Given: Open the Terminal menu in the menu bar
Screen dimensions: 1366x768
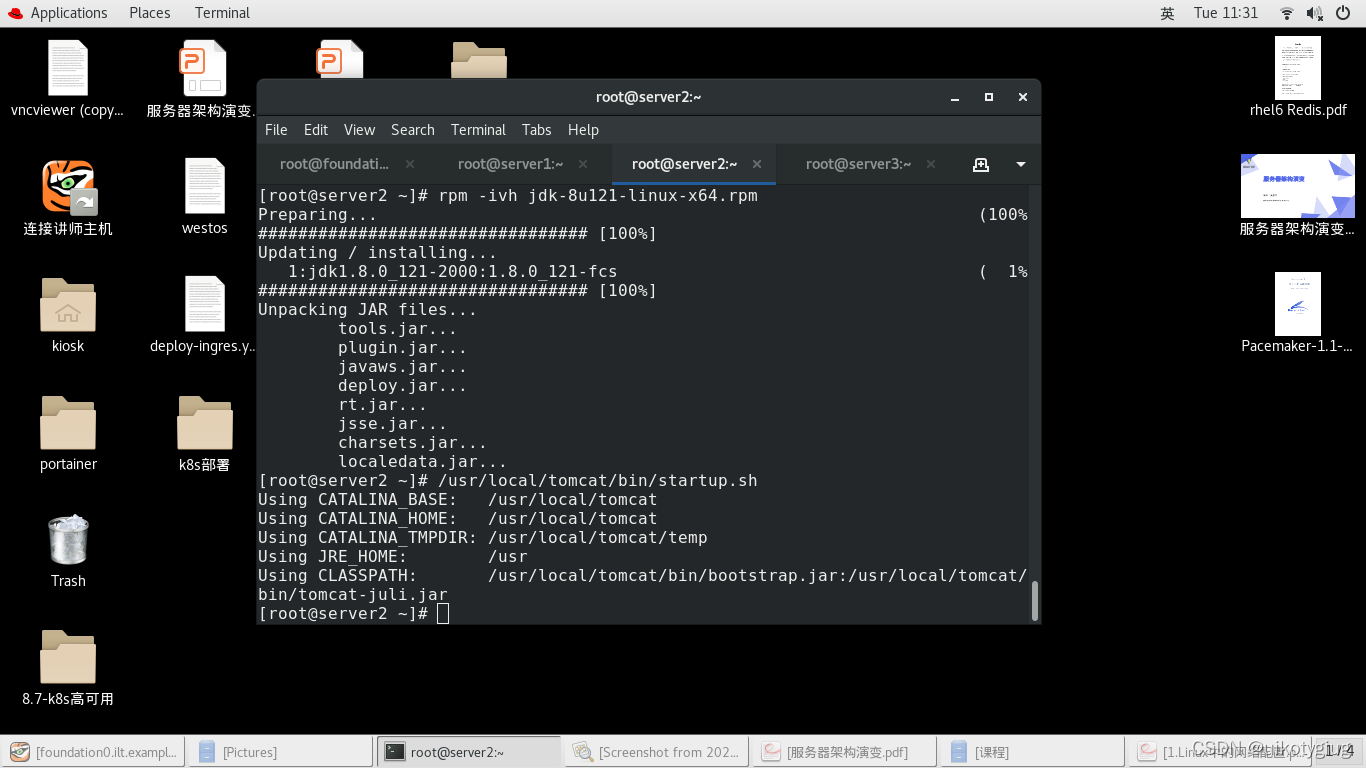Looking at the screenshot, I should click(478, 130).
